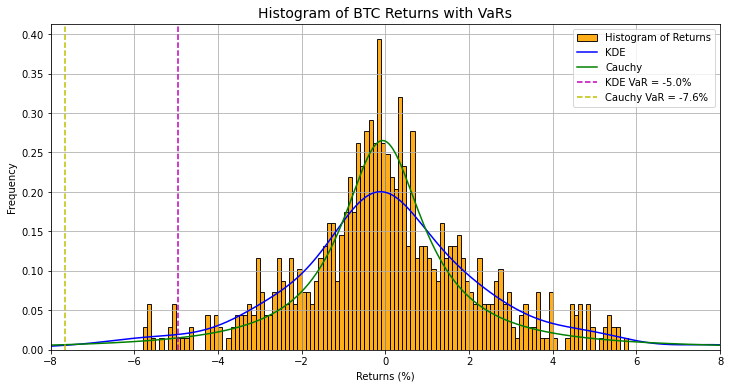Click the x-axis tick label '4'
The width and height of the screenshot is (730, 388).
click(x=553, y=361)
